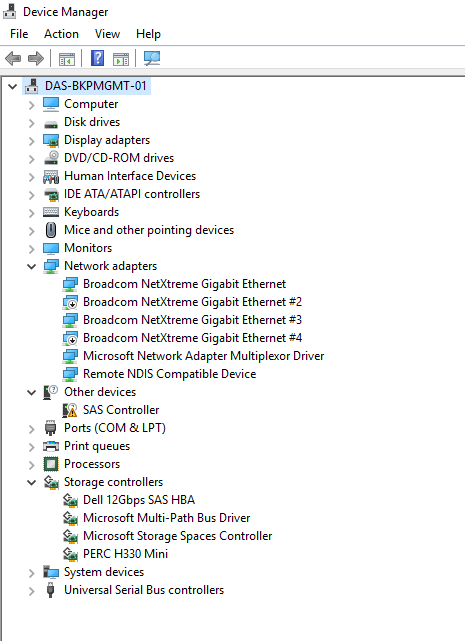Click Scan for hardware changes icon
Screen dimensions: 465x641
pyautogui.click(x=152, y=58)
